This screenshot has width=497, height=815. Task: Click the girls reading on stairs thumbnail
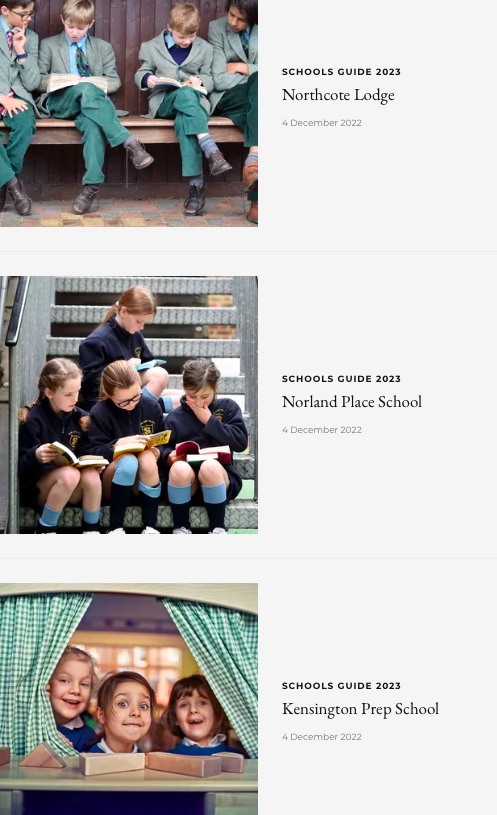129,405
